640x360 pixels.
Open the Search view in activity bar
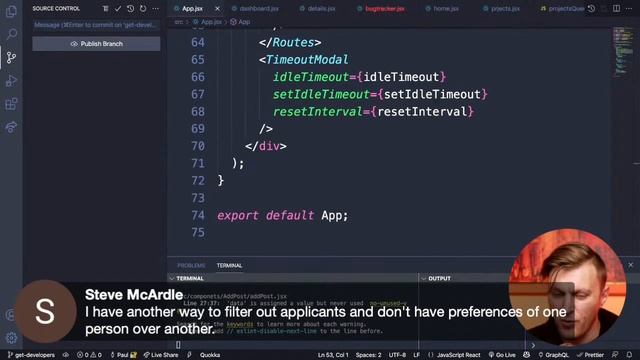pos(11,34)
